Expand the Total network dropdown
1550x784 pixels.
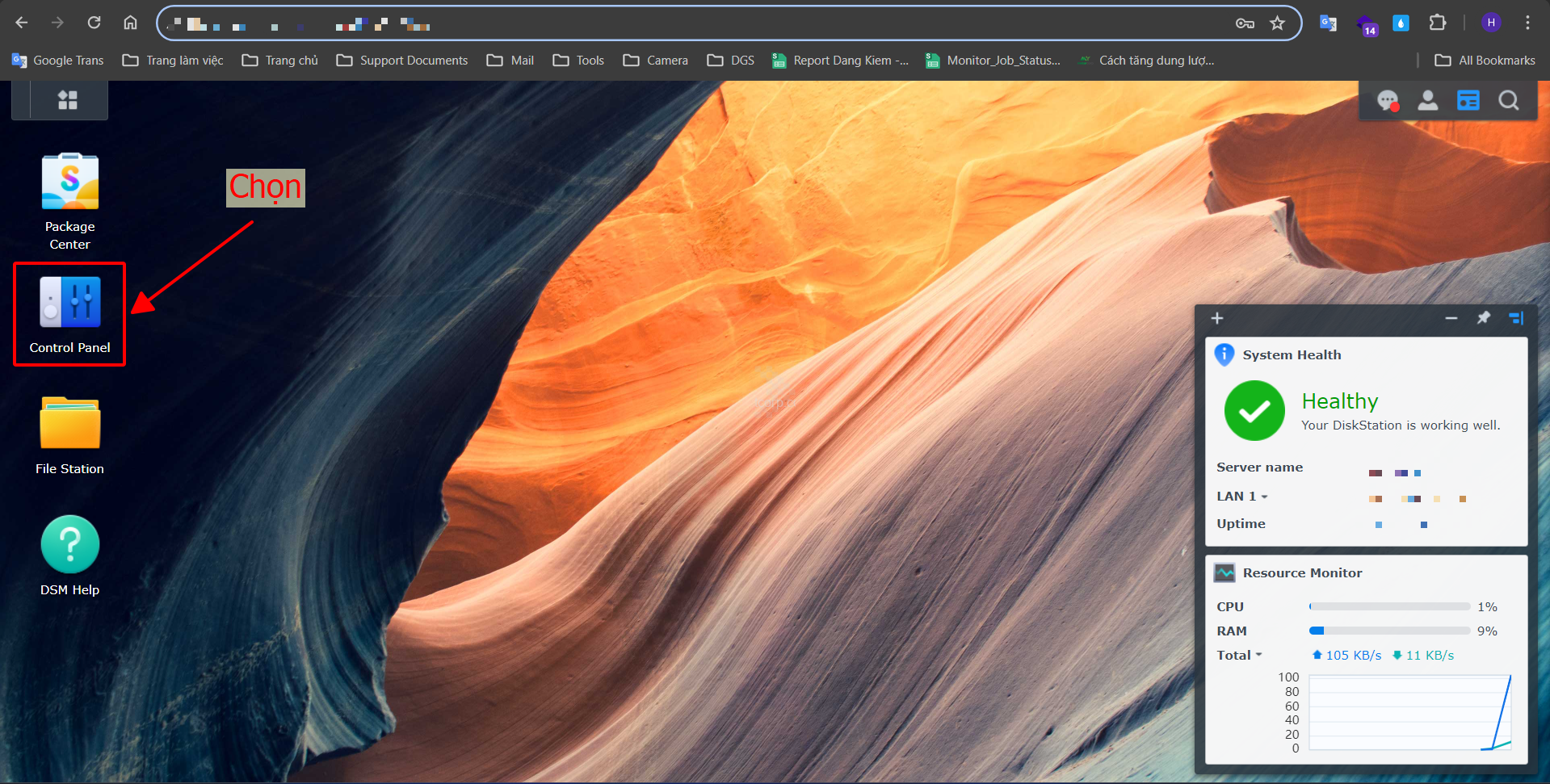1239,656
